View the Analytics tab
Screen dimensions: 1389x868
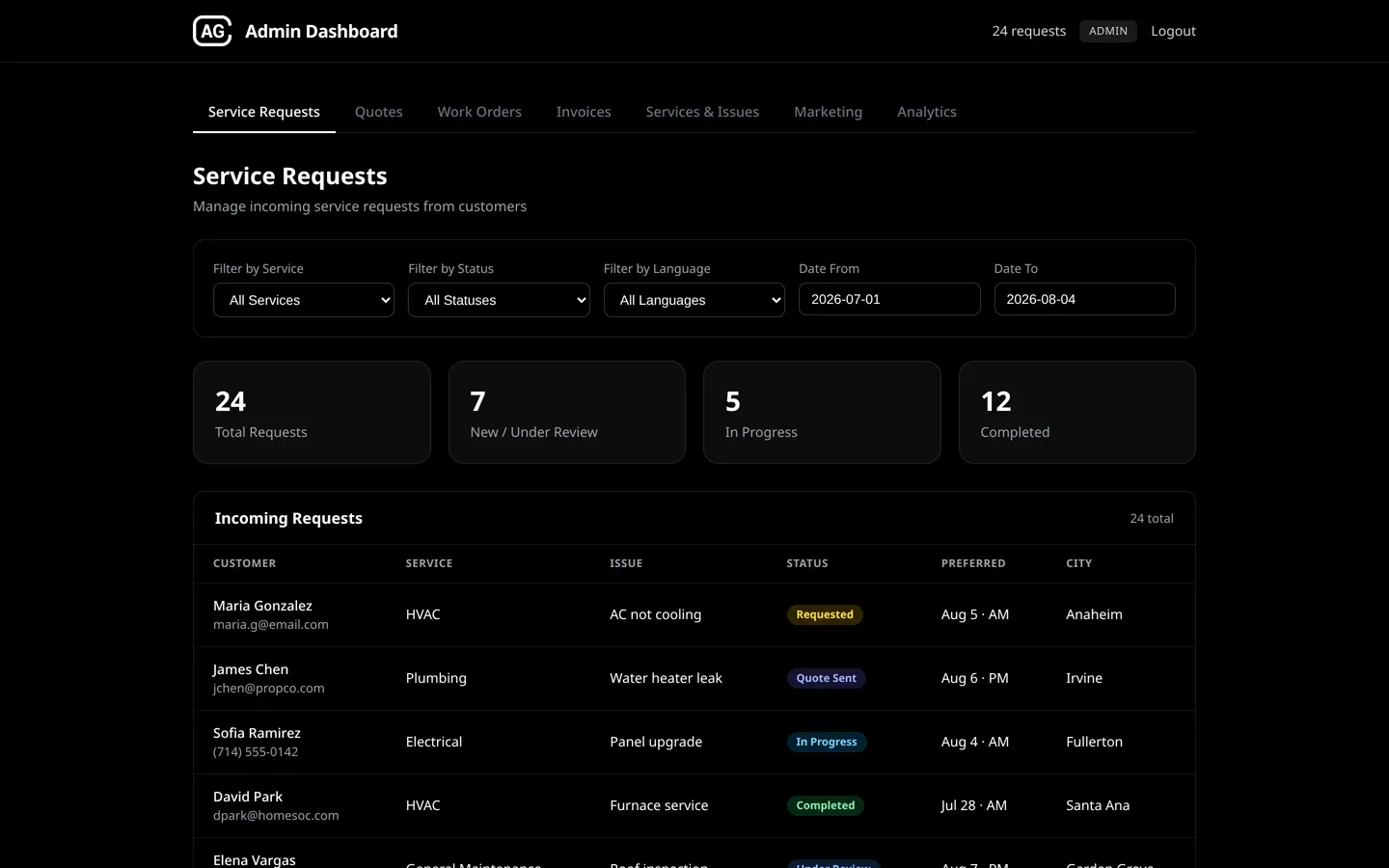tap(927, 112)
